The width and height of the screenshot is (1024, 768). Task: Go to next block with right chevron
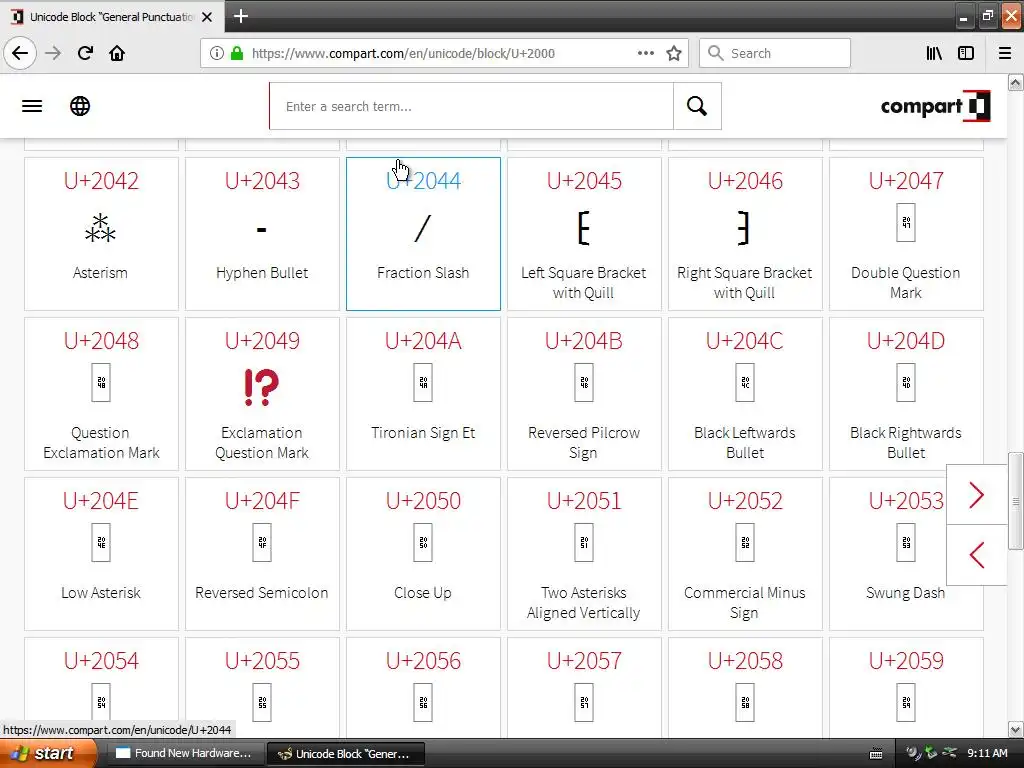pos(976,495)
